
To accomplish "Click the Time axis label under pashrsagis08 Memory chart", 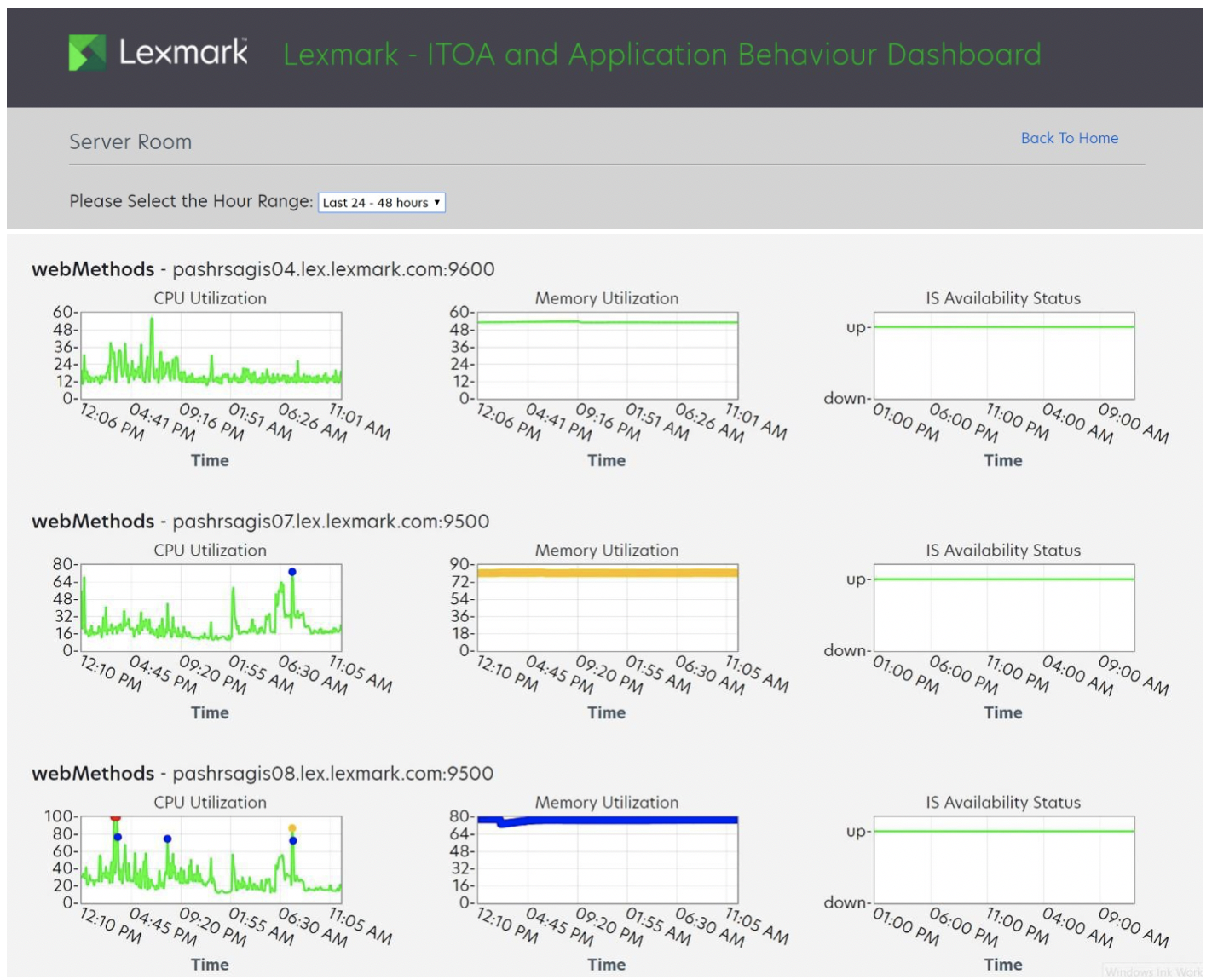I will [x=606, y=965].
